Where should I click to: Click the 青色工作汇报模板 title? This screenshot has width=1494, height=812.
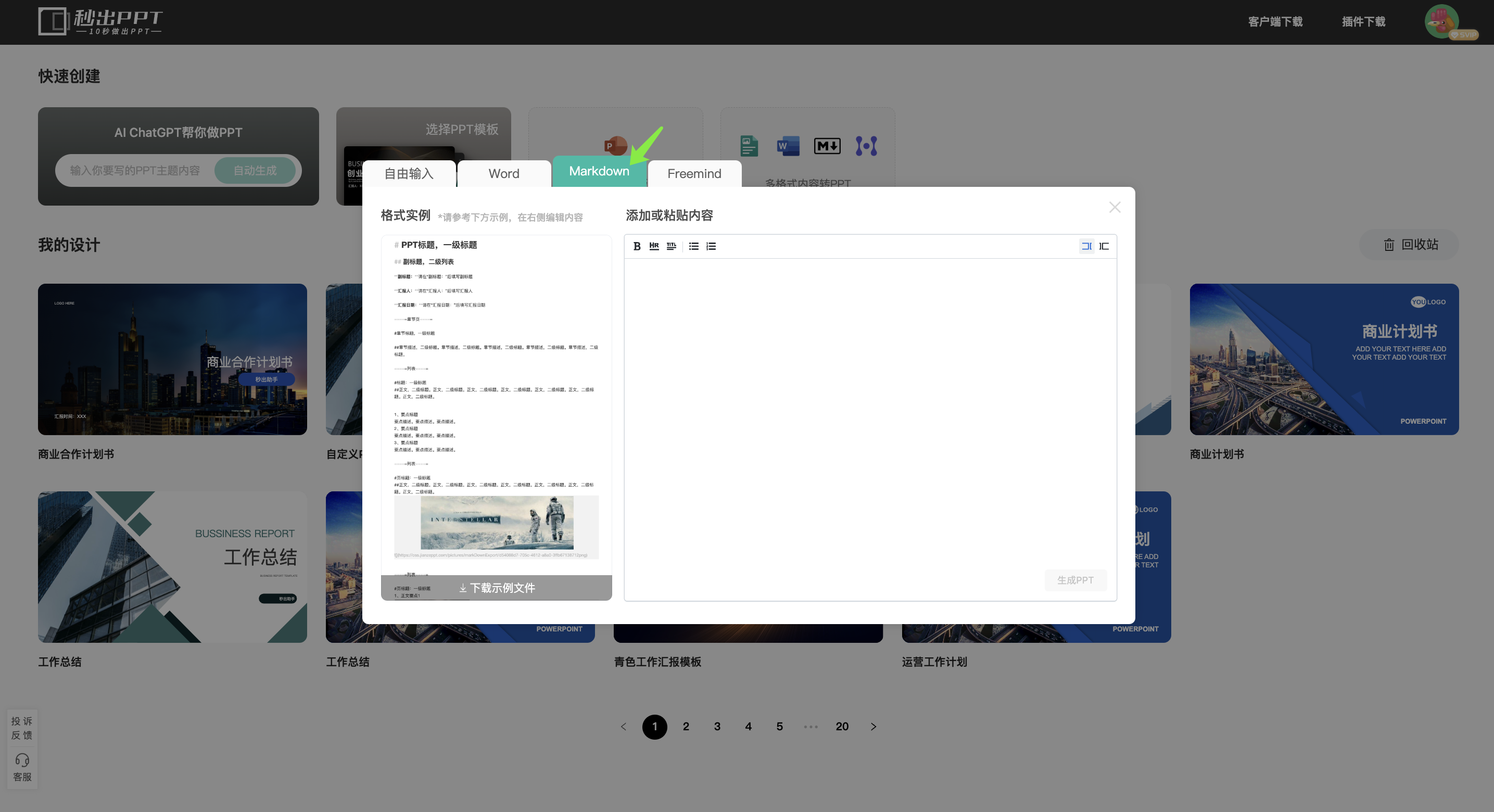tap(657, 662)
